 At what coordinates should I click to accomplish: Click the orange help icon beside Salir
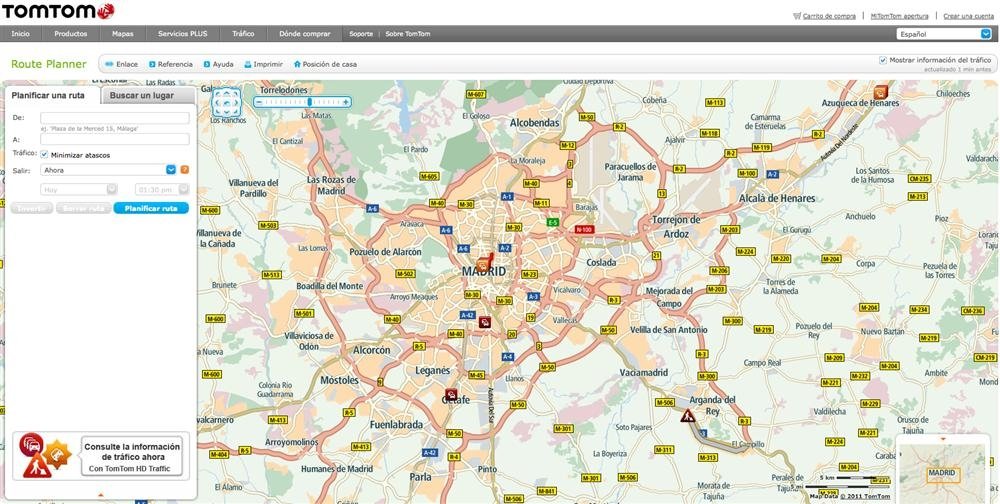(185, 170)
